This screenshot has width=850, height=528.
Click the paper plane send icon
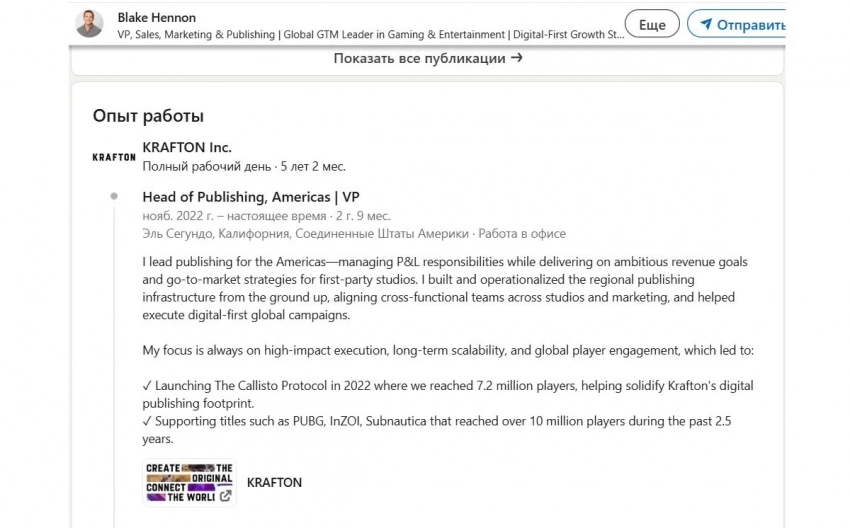[x=706, y=24]
